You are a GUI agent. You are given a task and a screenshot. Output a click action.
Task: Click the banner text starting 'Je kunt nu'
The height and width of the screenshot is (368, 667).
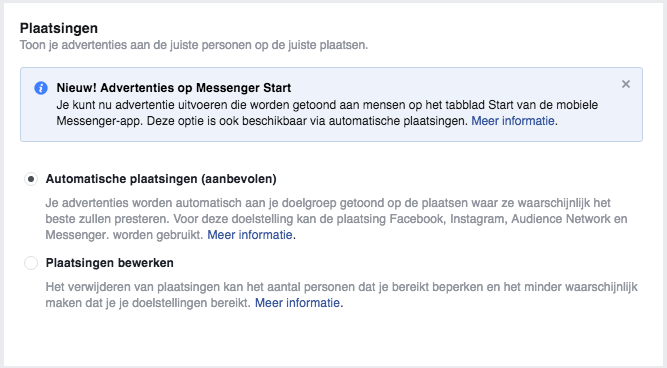328,113
